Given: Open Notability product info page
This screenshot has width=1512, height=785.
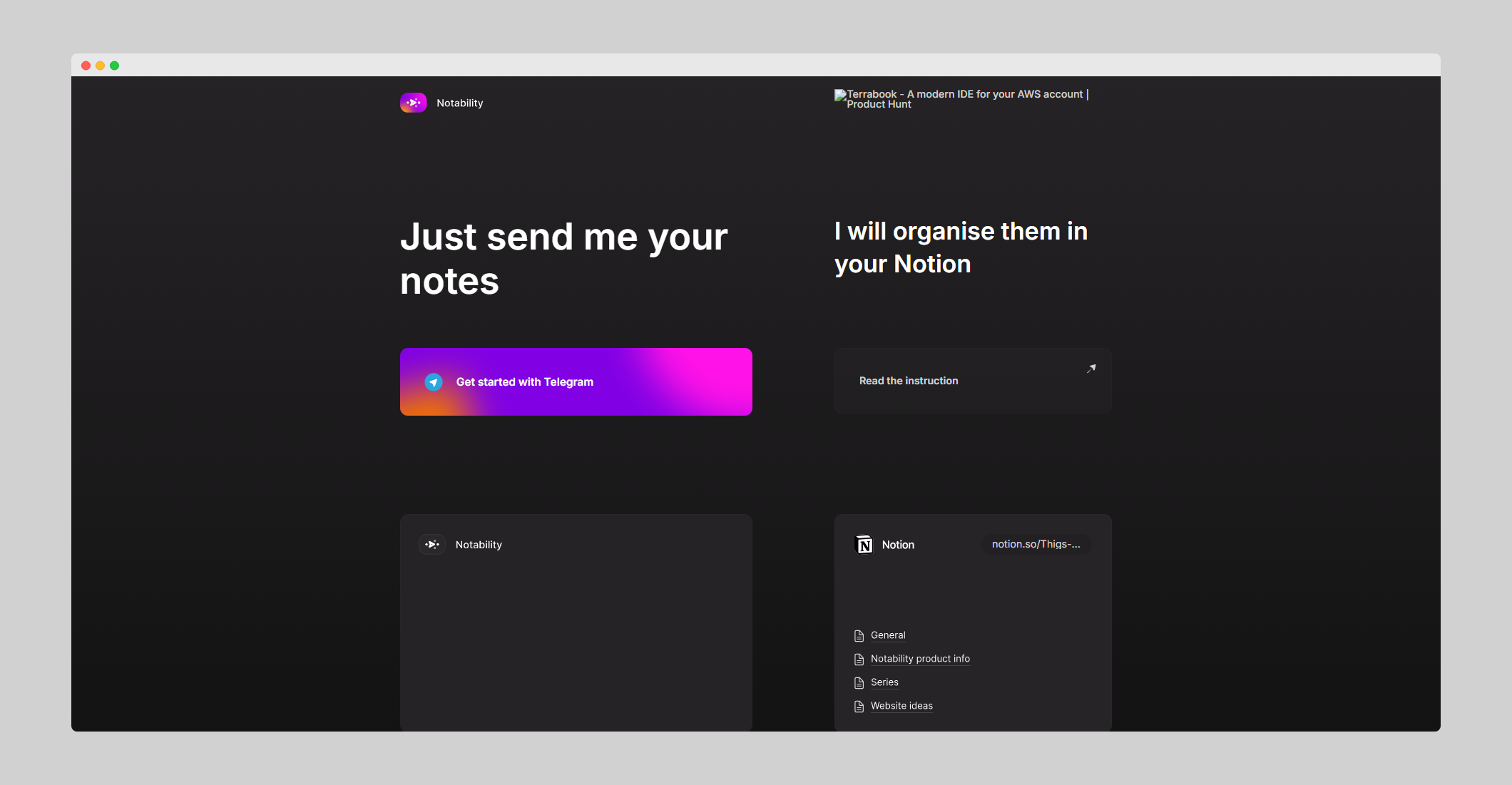Looking at the screenshot, I should (920, 659).
